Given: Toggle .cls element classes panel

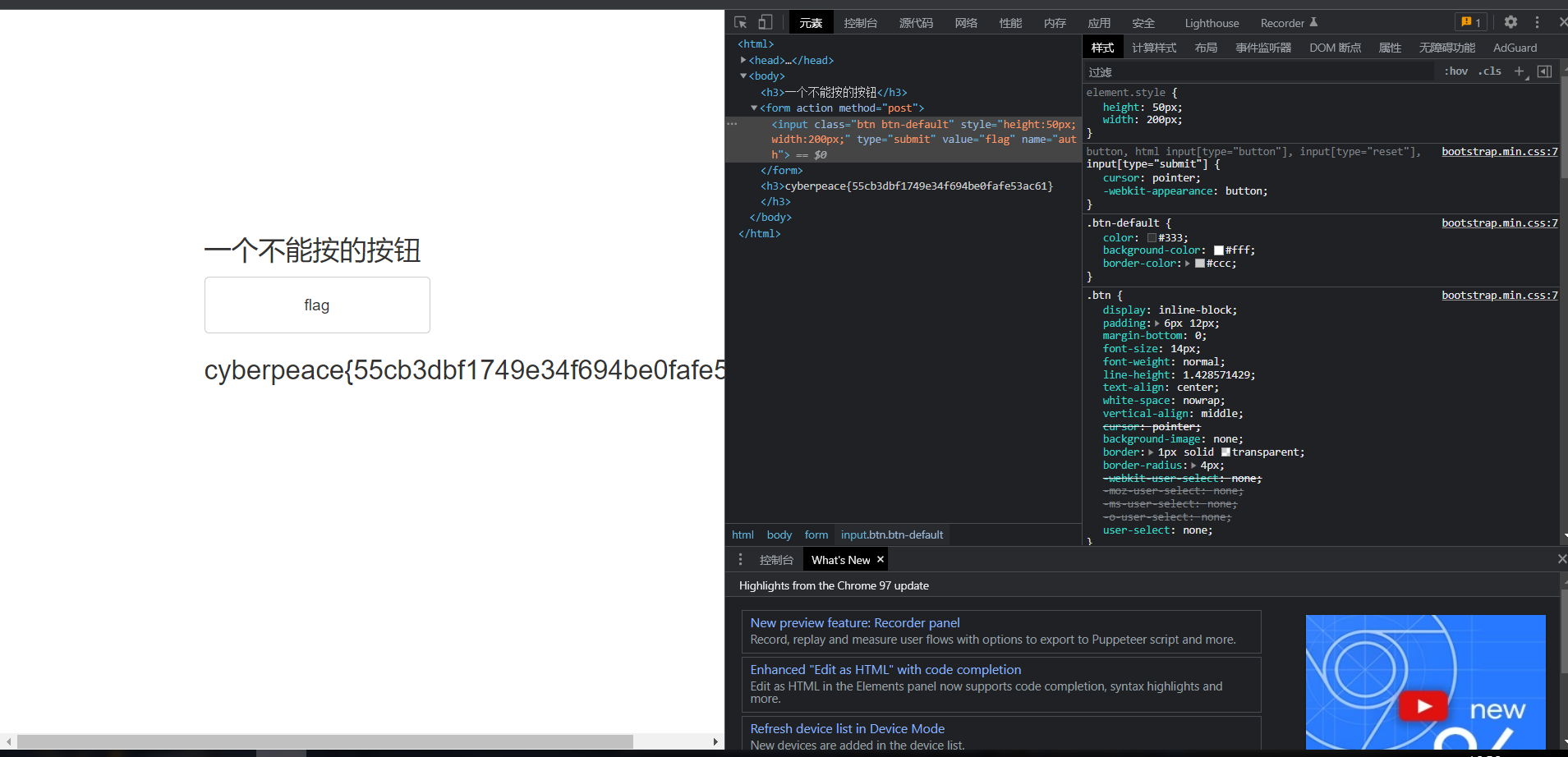Looking at the screenshot, I should coord(1490,71).
